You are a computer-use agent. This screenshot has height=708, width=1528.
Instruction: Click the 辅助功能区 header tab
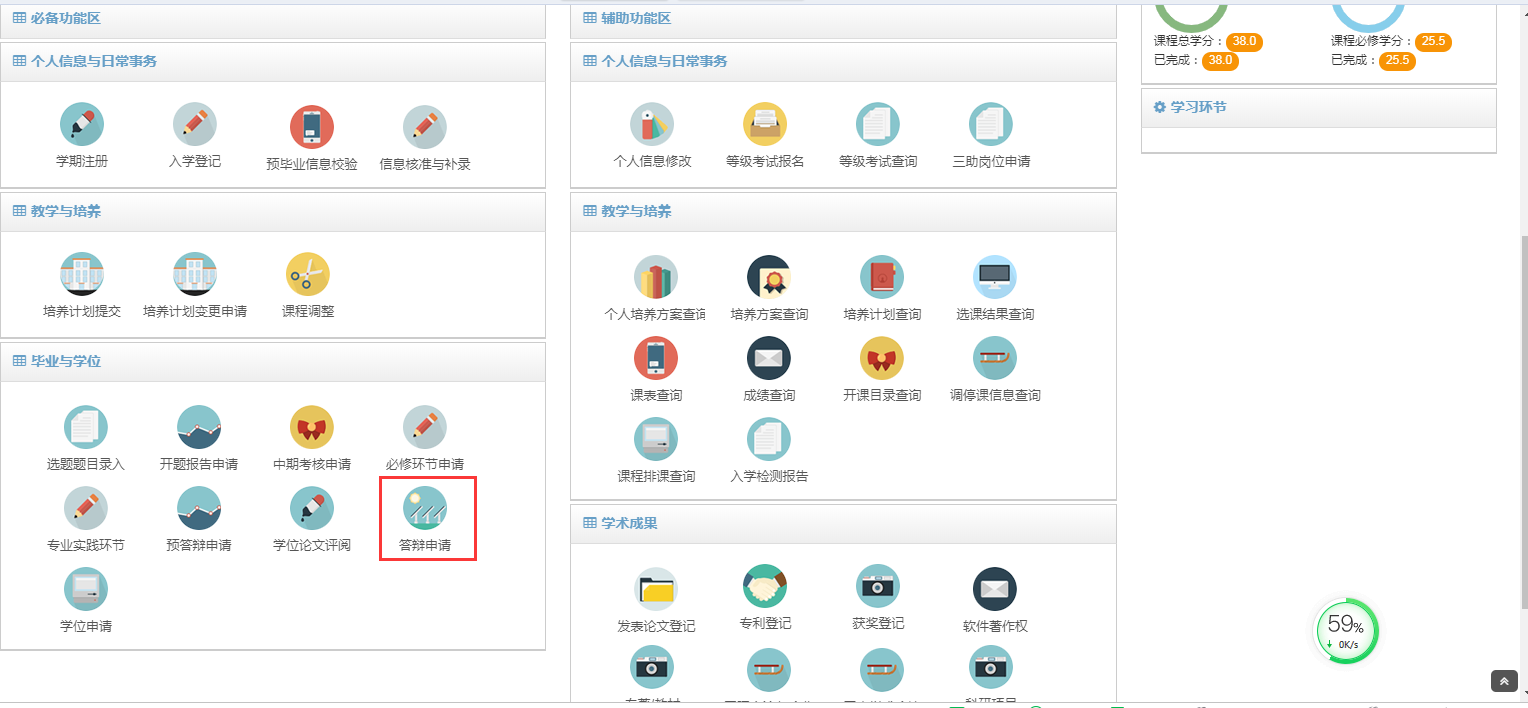635,18
